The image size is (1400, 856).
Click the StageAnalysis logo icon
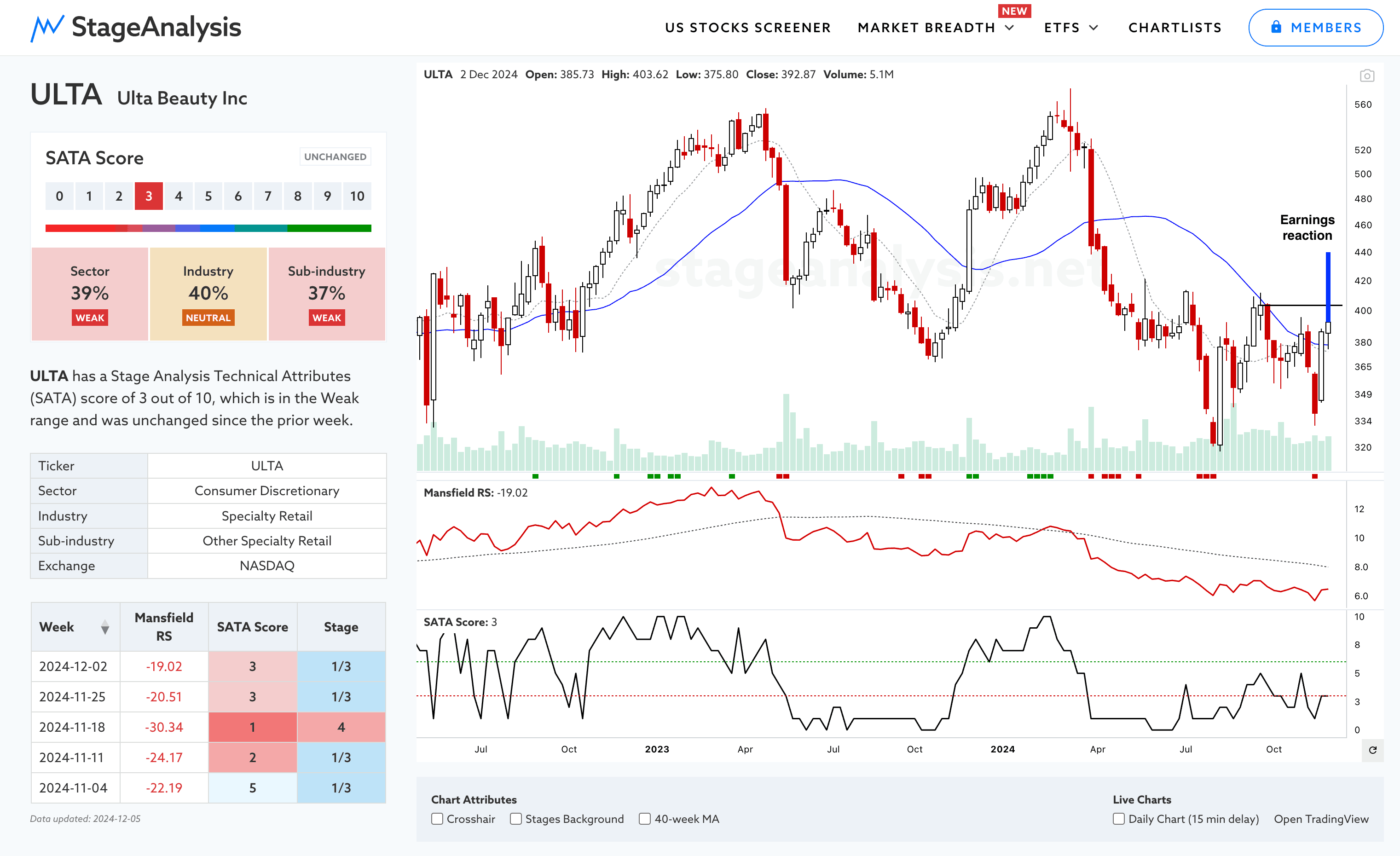pyautogui.click(x=46, y=28)
